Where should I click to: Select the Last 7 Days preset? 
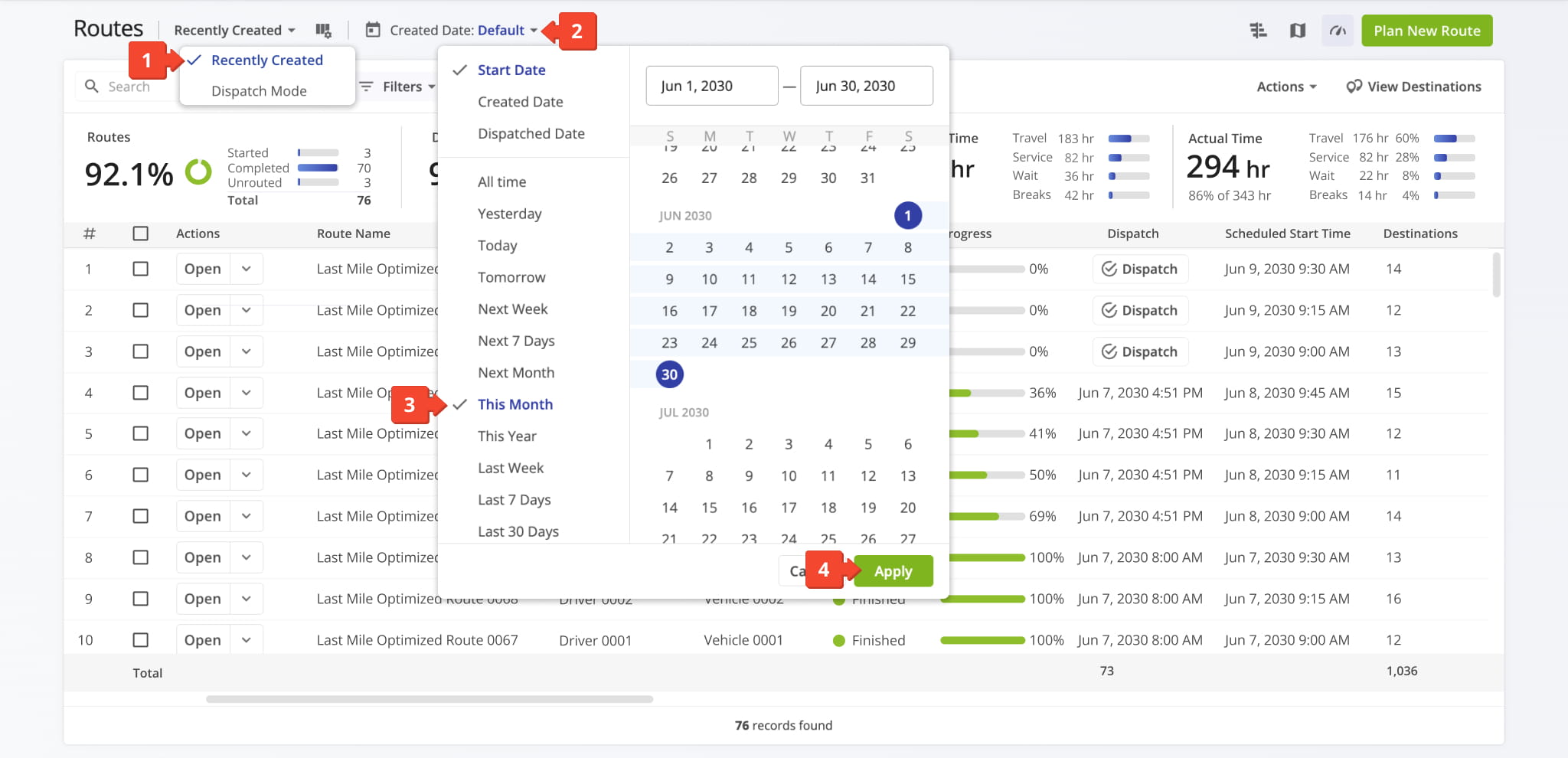click(x=514, y=500)
